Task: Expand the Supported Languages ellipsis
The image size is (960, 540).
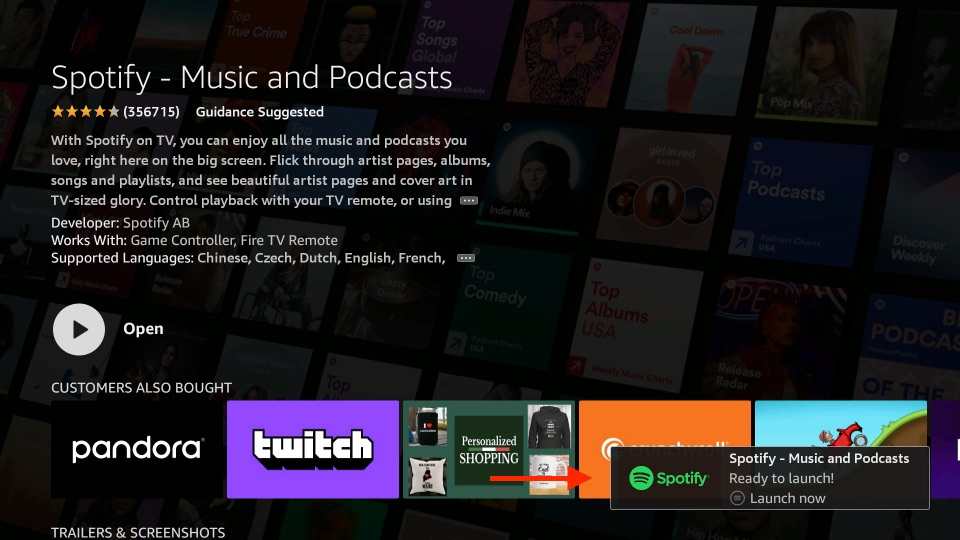Action: click(x=465, y=258)
